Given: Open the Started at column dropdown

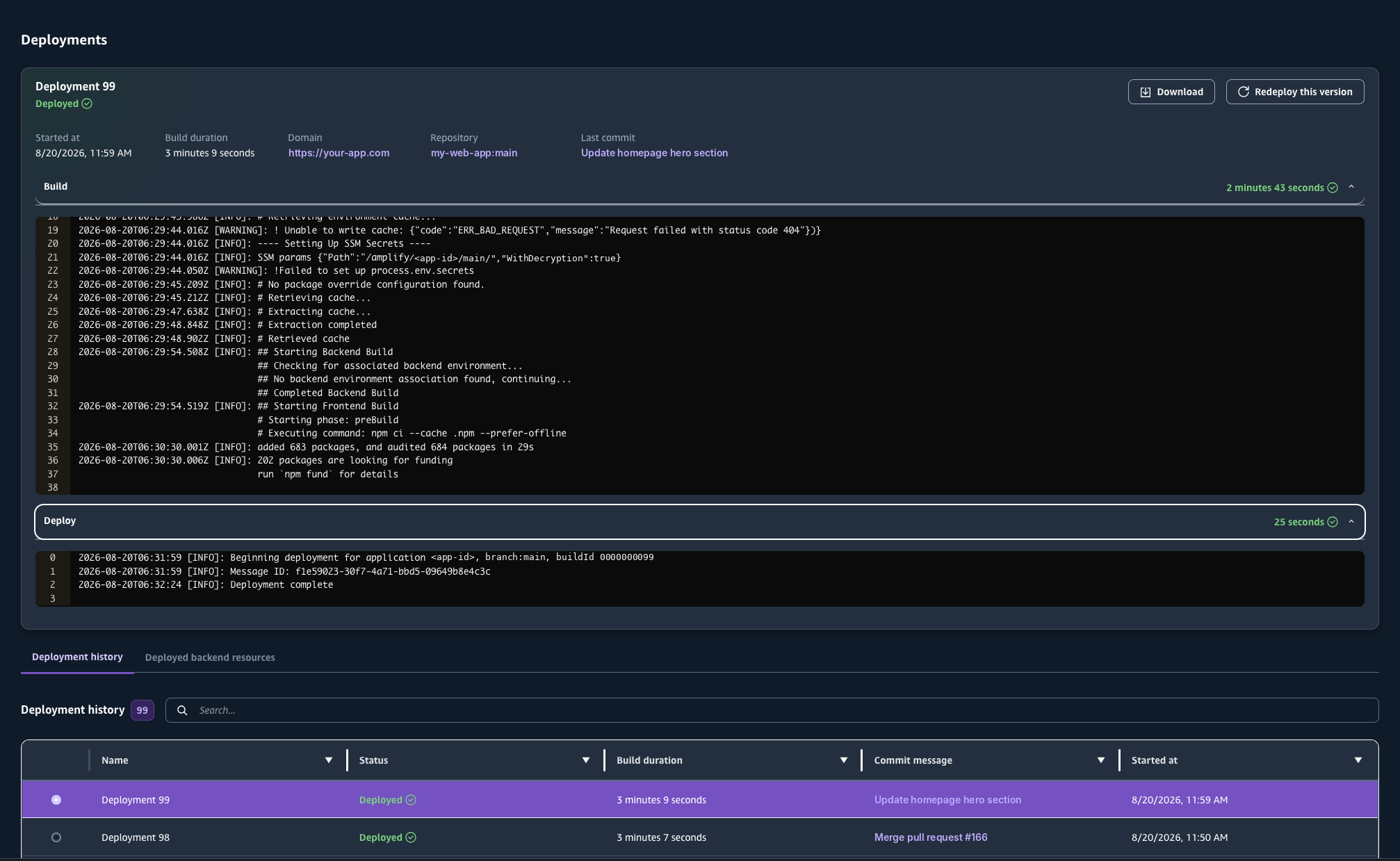Looking at the screenshot, I should (1358, 760).
